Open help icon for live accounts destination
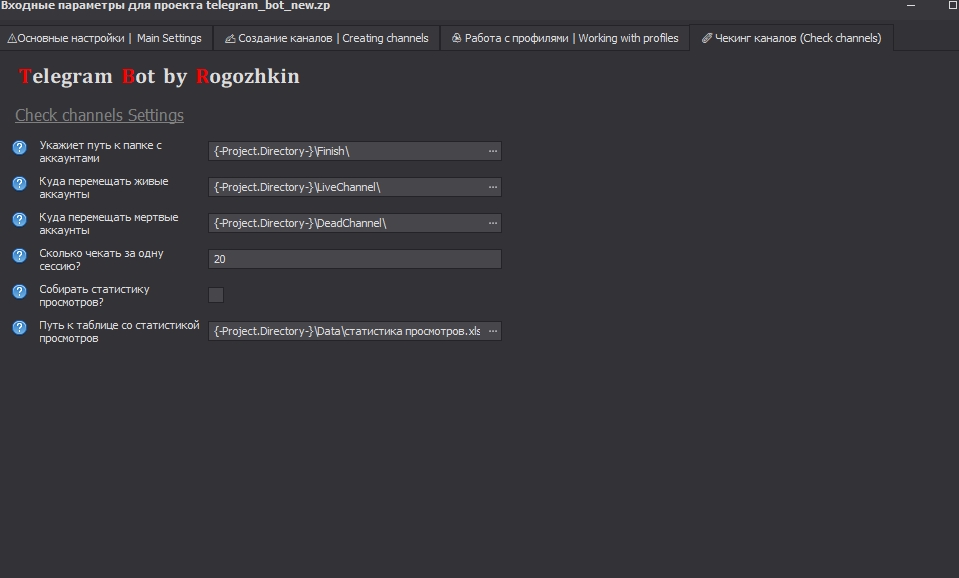This screenshot has width=959, height=578. pyautogui.click(x=20, y=183)
